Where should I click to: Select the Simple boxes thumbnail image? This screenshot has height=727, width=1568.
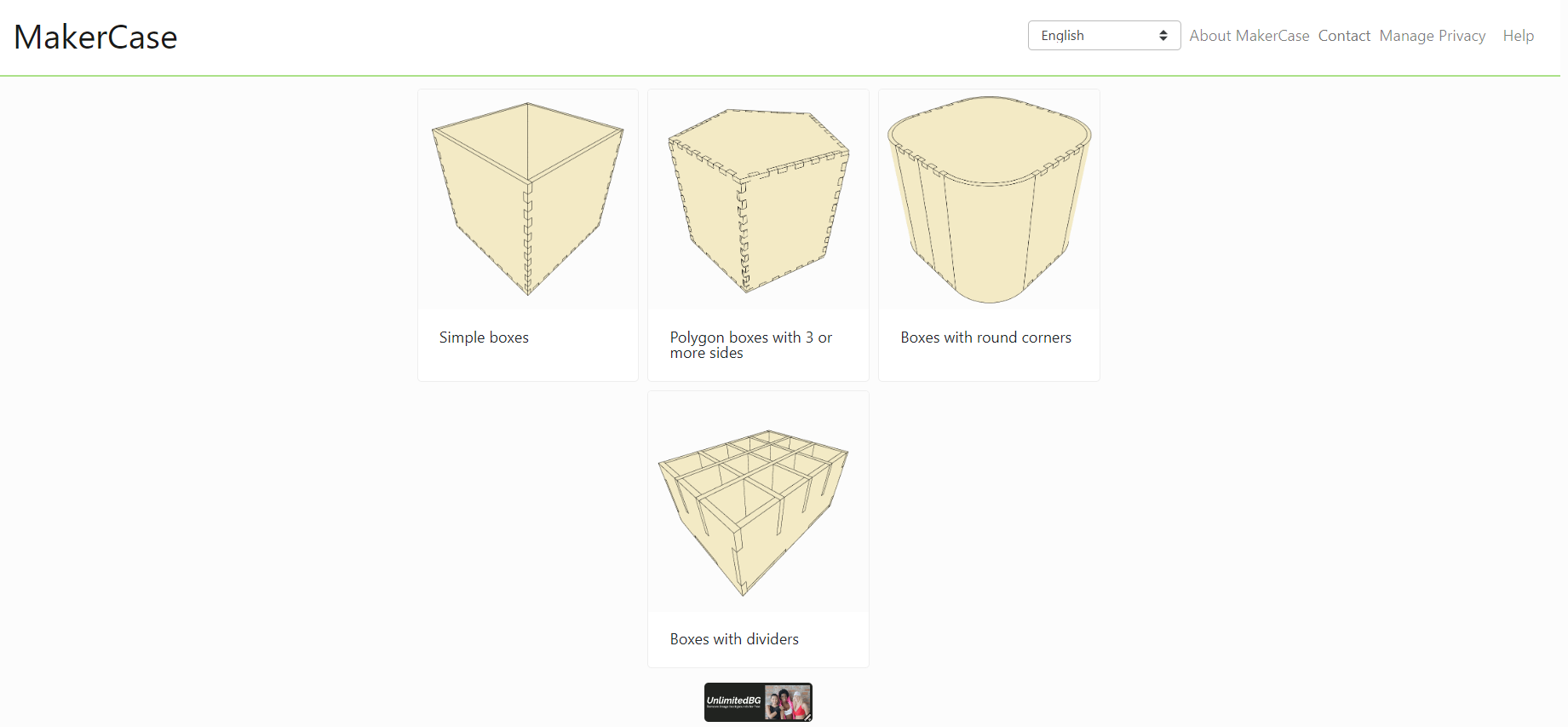pos(528,199)
